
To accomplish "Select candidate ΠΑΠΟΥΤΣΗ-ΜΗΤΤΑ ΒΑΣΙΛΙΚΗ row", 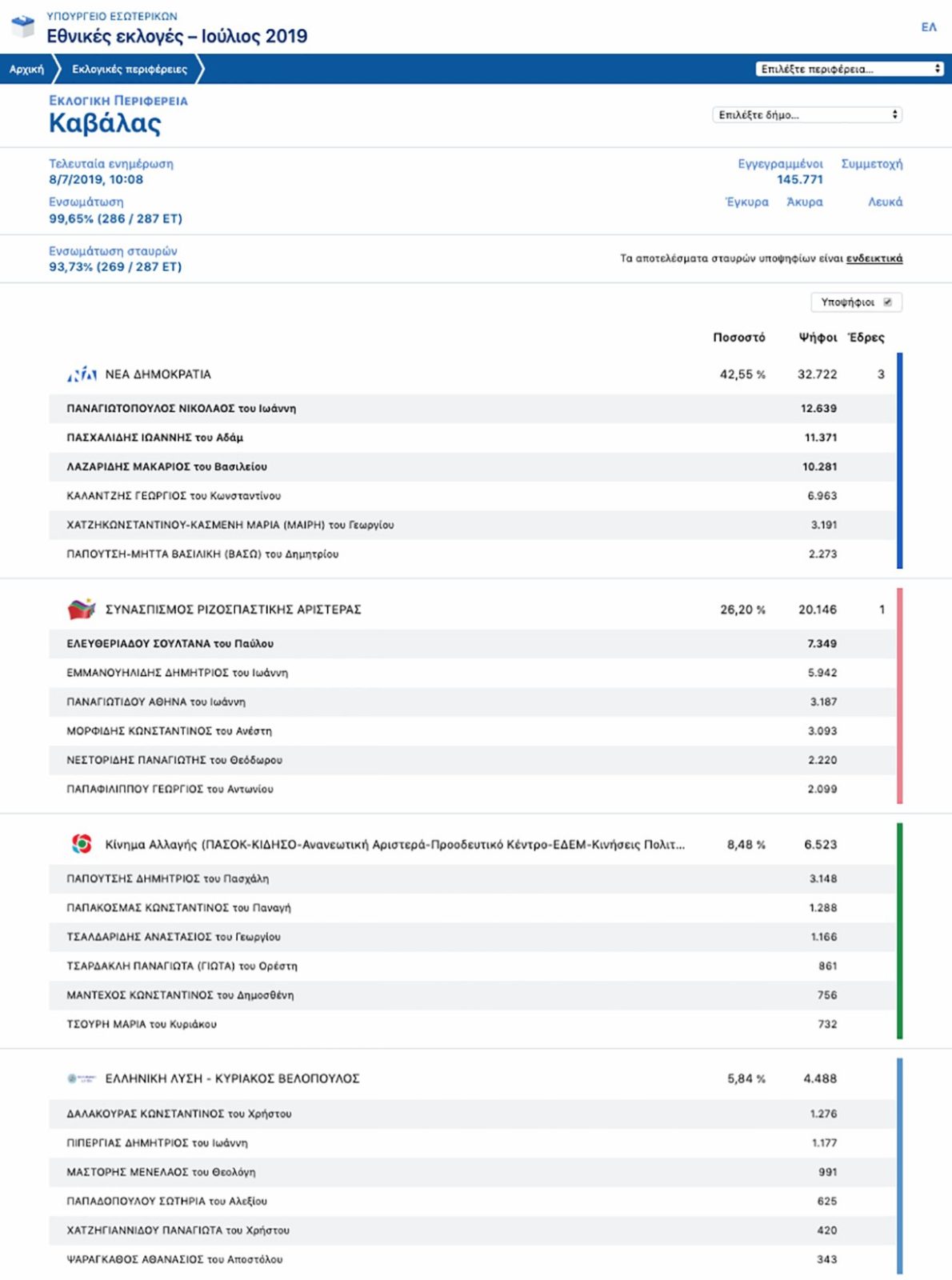I will pyautogui.click(x=472, y=554).
